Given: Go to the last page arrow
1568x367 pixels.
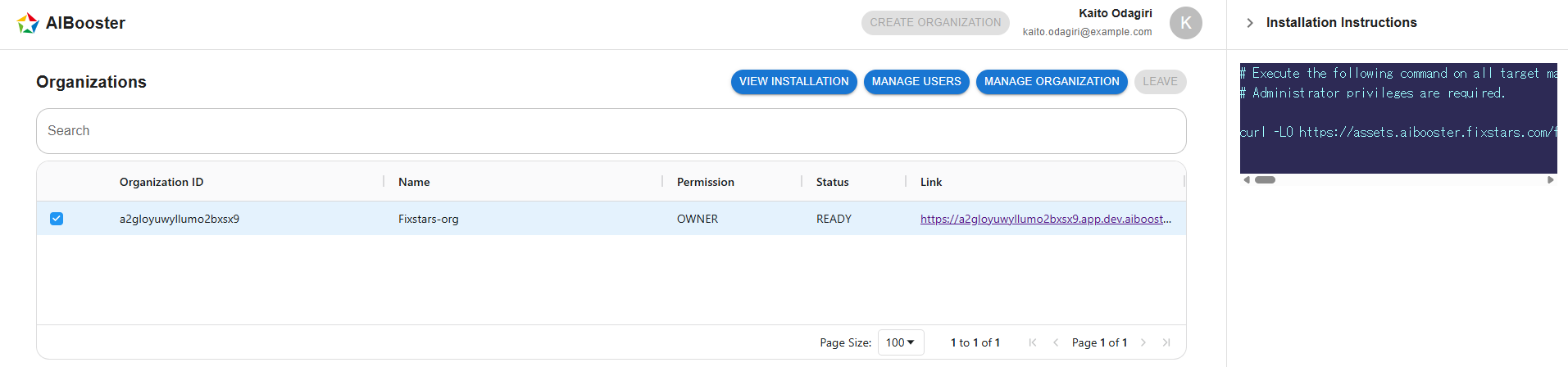Looking at the screenshot, I should pyautogui.click(x=1166, y=342).
